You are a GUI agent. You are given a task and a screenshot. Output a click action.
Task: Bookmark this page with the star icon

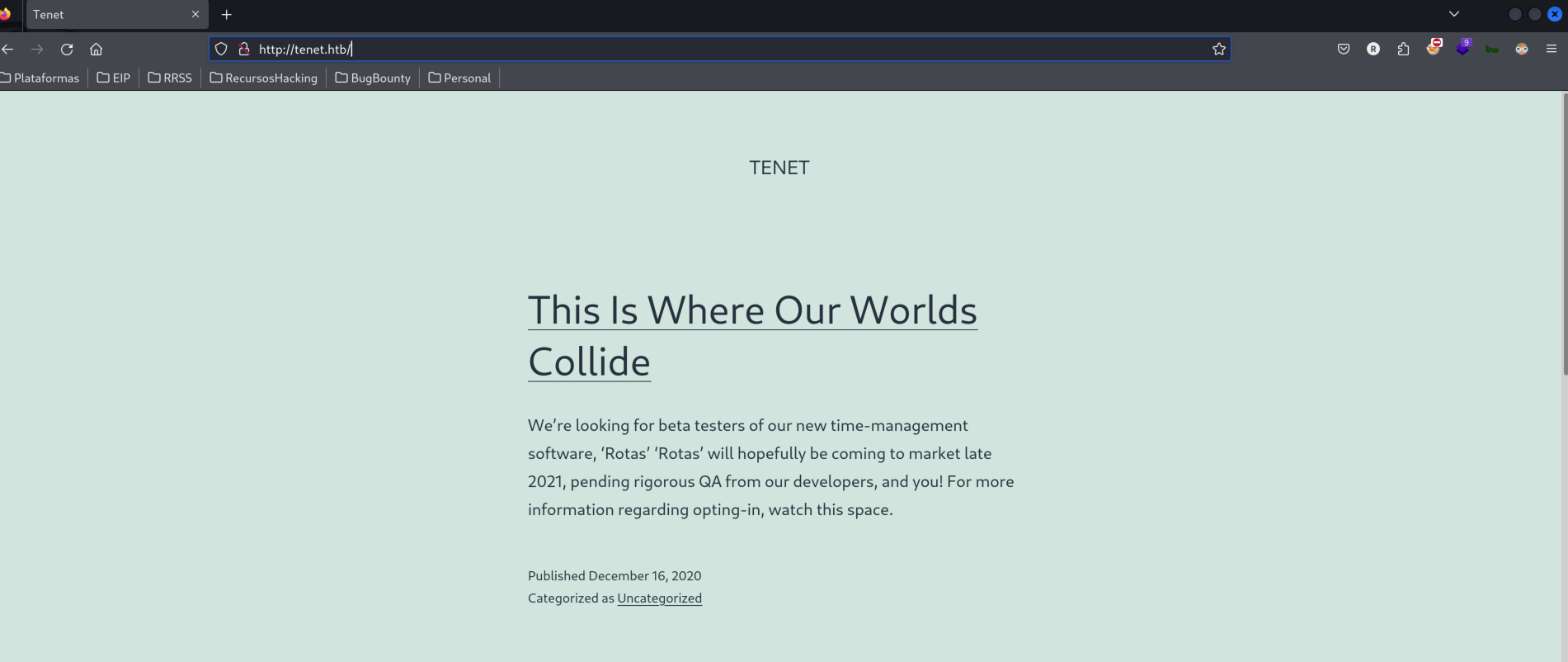pos(1218,50)
